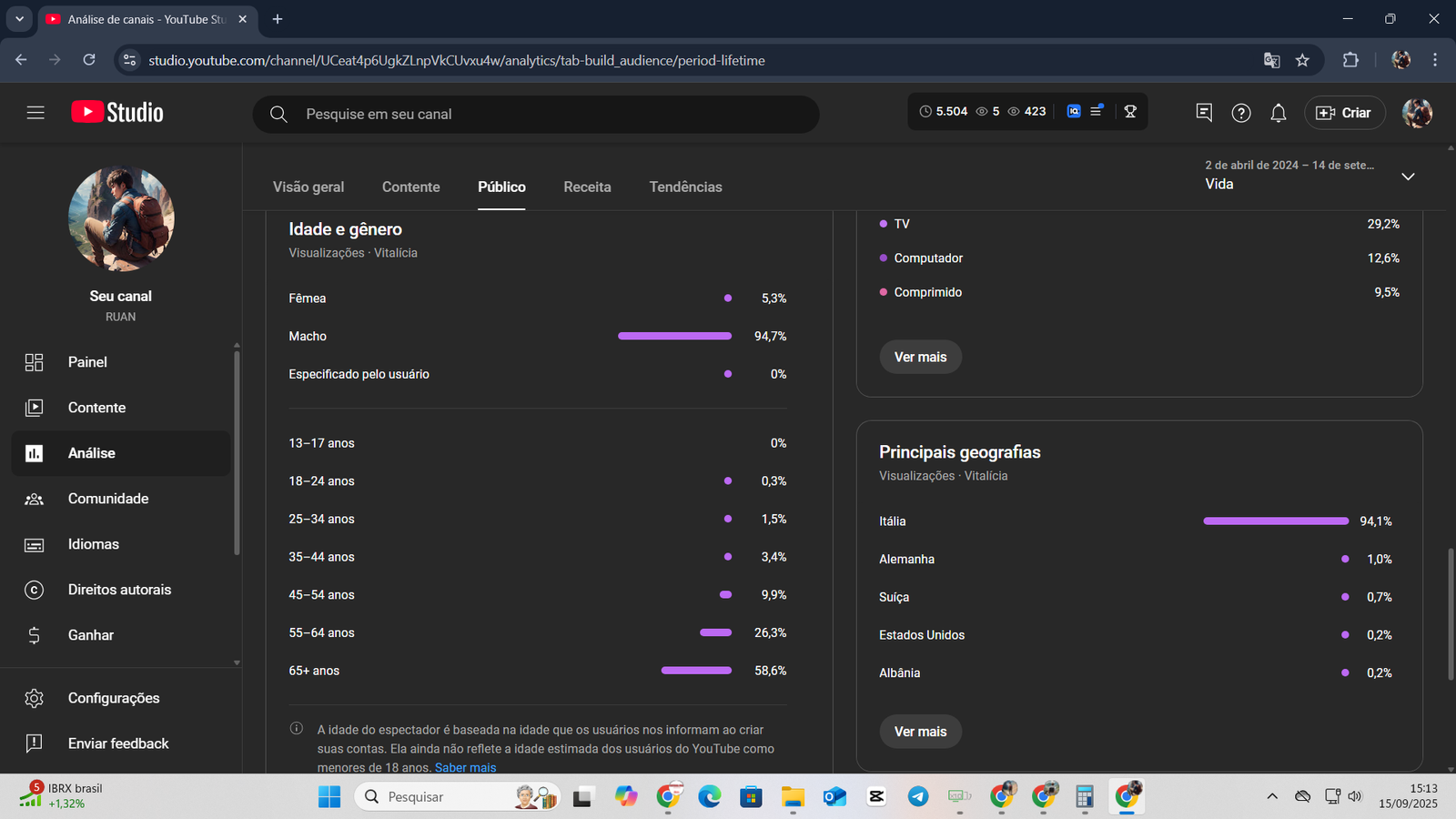The width and height of the screenshot is (1456, 819).
Task: Click the trophy icon in the top bar
Action: (x=1130, y=111)
